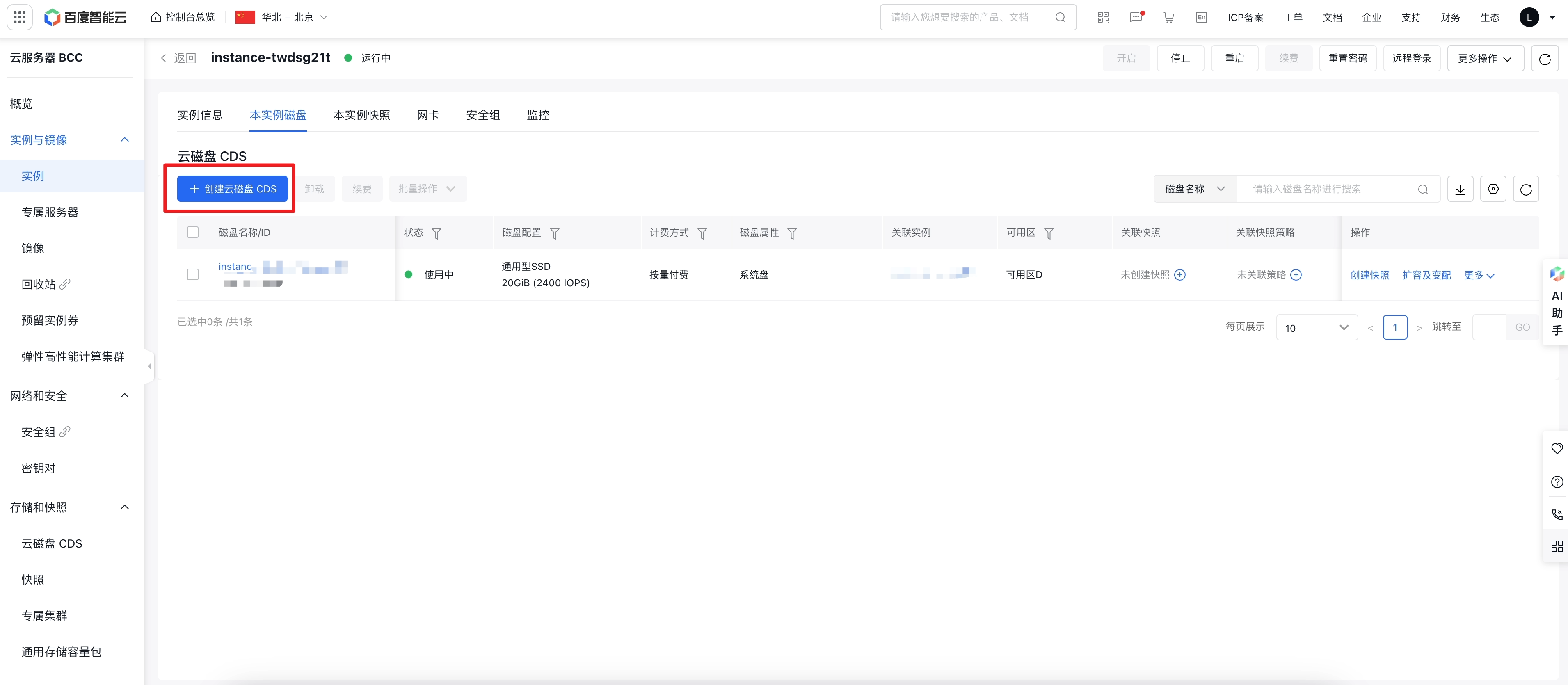The width and height of the screenshot is (1568, 685).
Task: Click the disk name search magnifier
Action: tap(1422, 189)
